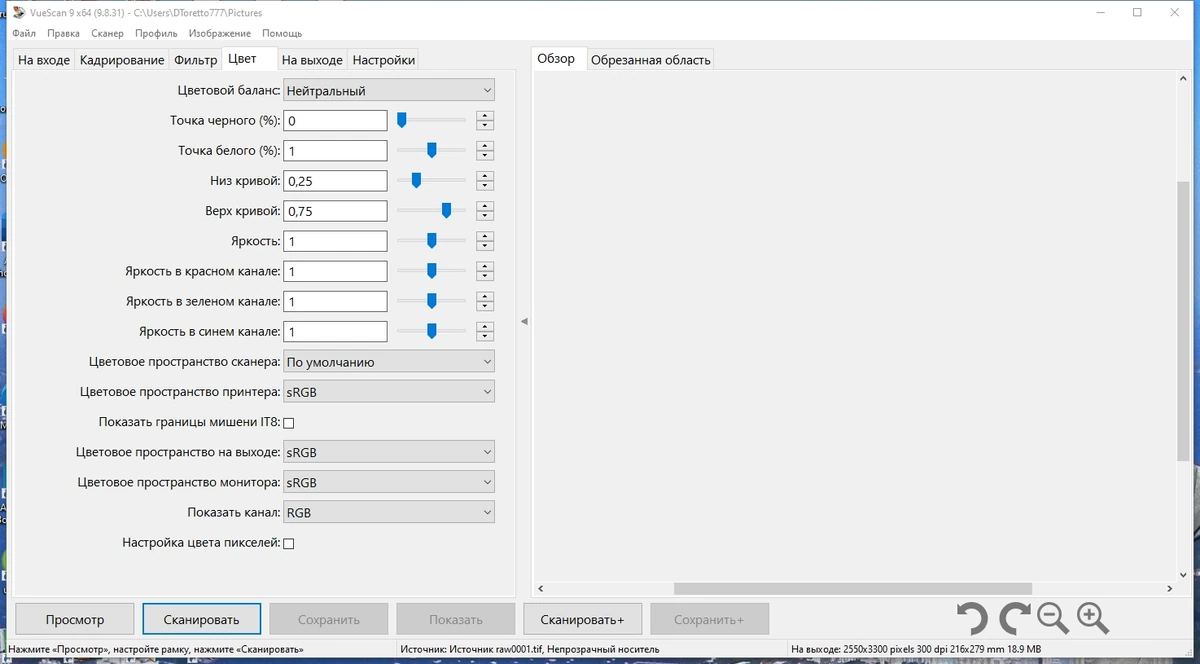Image resolution: width=1200 pixels, height=664 pixels.
Task: Click the "Низ кривой" input field
Action: click(335, 181)
